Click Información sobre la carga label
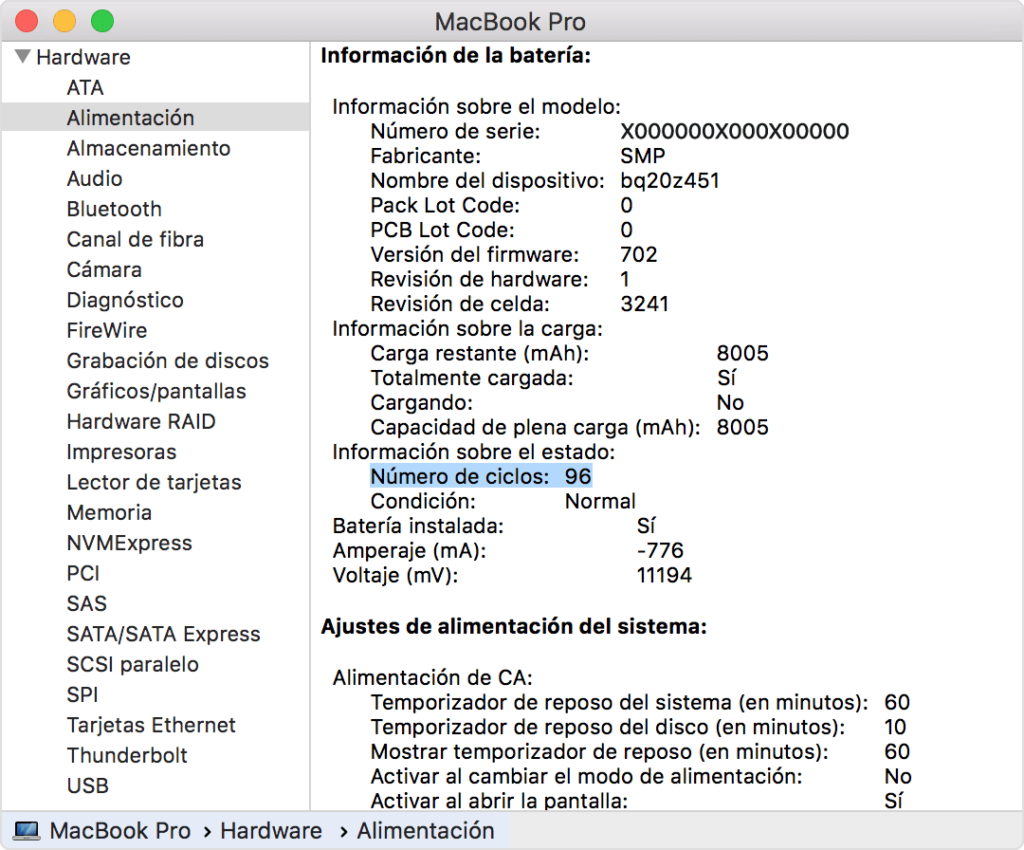The height and width of the screenshot is (850, 1024). point(467,329)
